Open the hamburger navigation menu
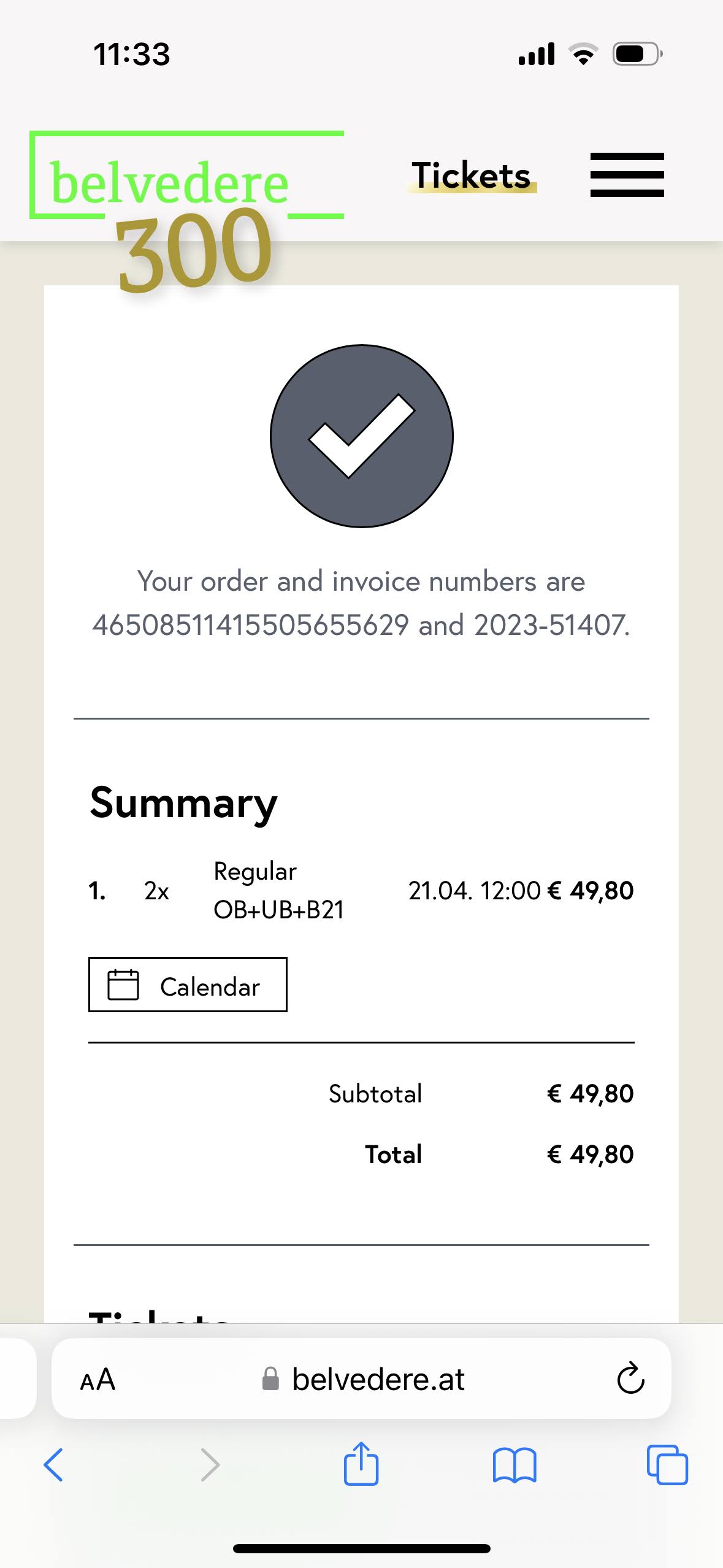The height and width of the screenshot is (1568, 723). 627,175
